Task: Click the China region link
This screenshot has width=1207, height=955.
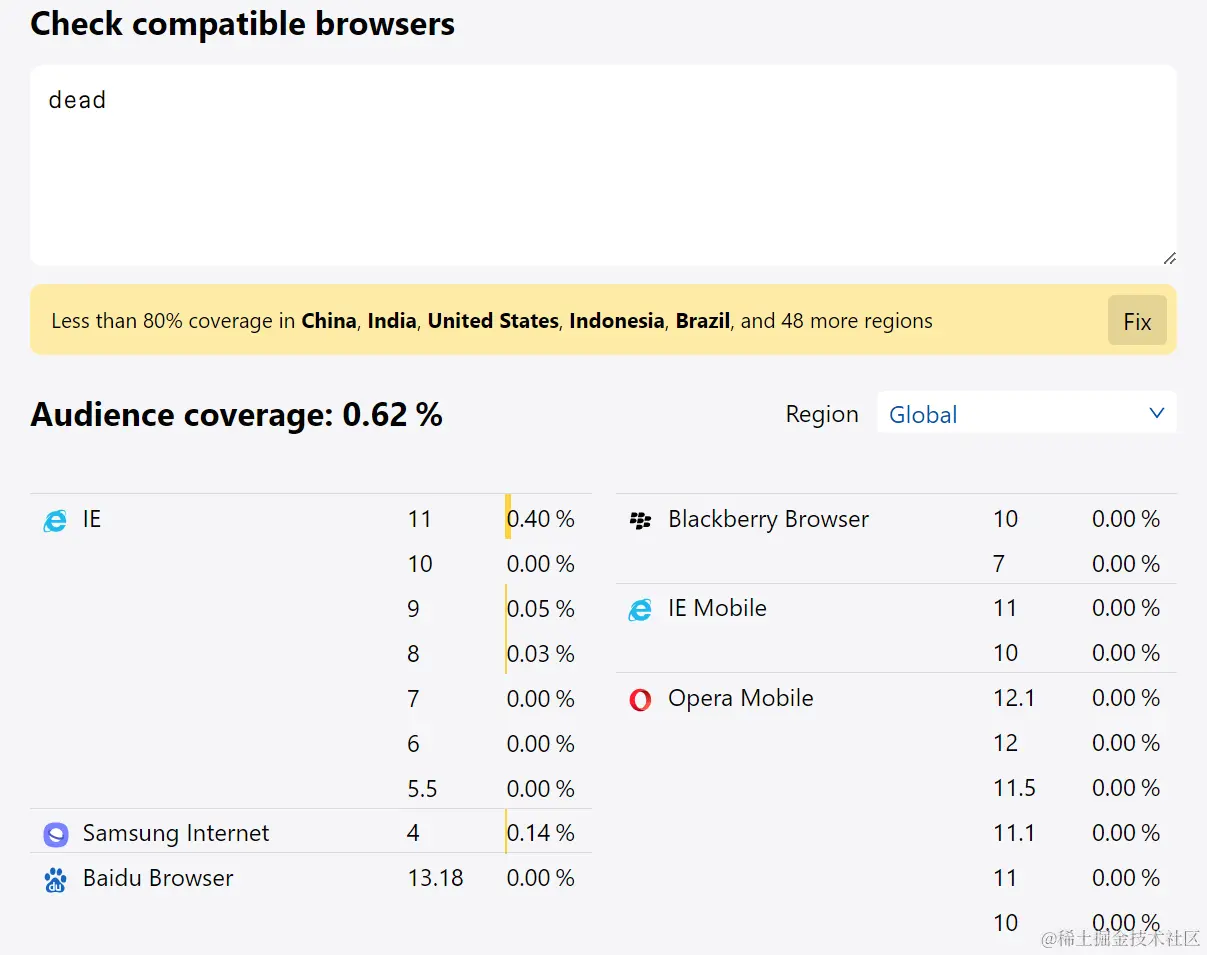Action: (329, 321)
